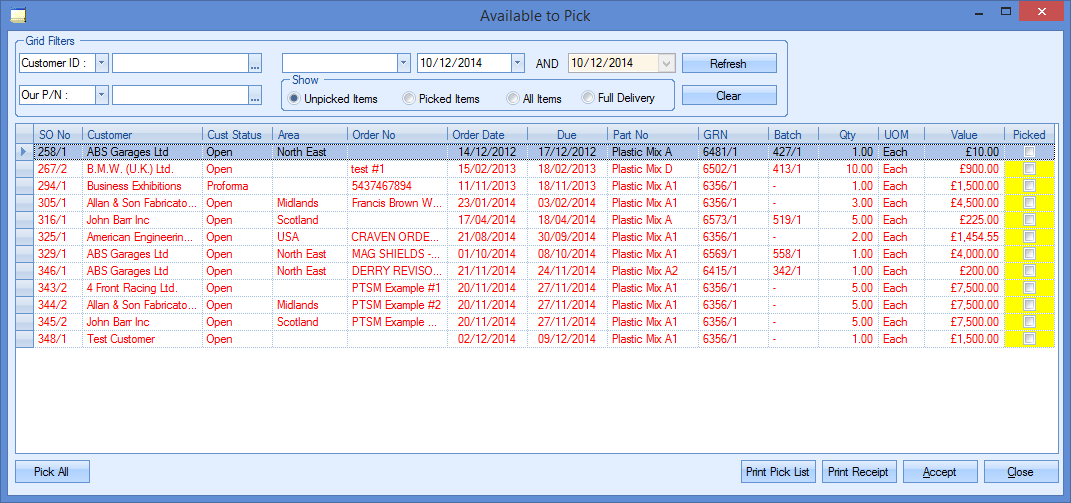Expand the Our P/N filter dropdown
This screenshot has width=1071, height=503.
click(102, 95)
